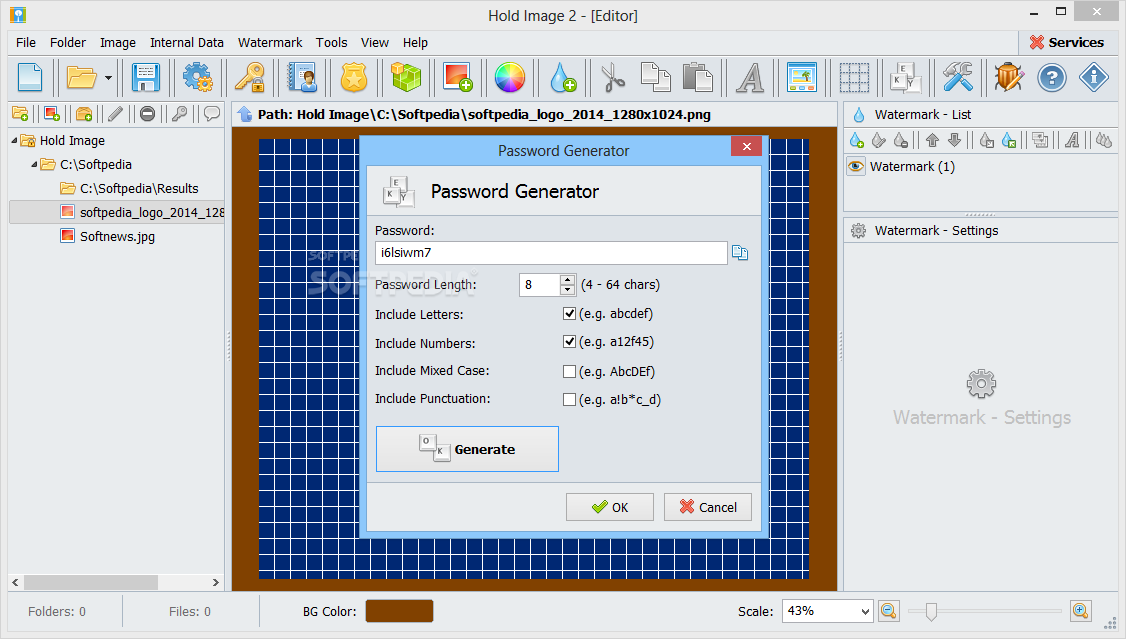1126x639 pixels.
Task: Open the dropdown arrow beside open folder
Action: tap(108, 78)
